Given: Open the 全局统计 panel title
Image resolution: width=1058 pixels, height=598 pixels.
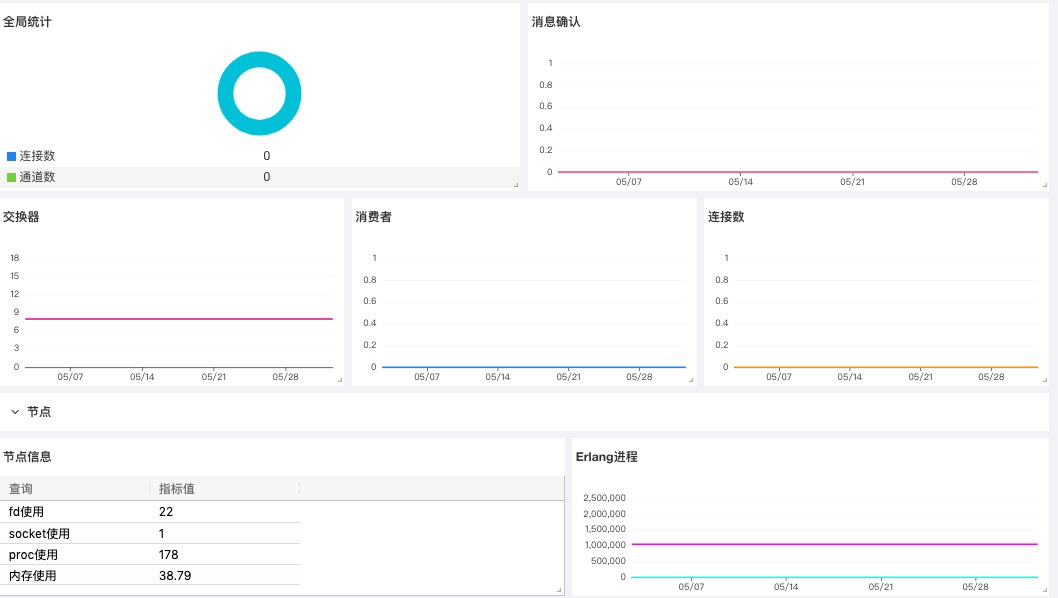Looking at the screenshot, I should coord(27,22).
